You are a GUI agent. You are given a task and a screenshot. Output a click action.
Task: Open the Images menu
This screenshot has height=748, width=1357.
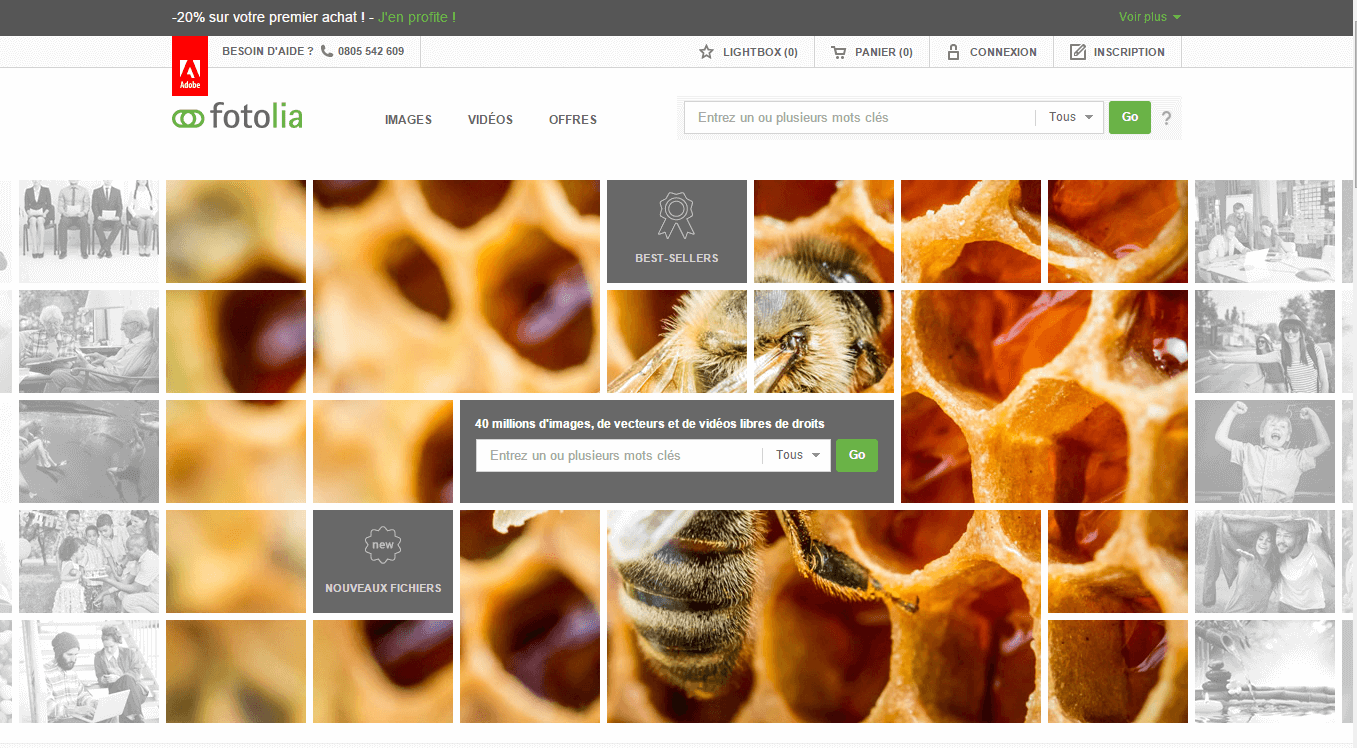(x=408, y=120)
